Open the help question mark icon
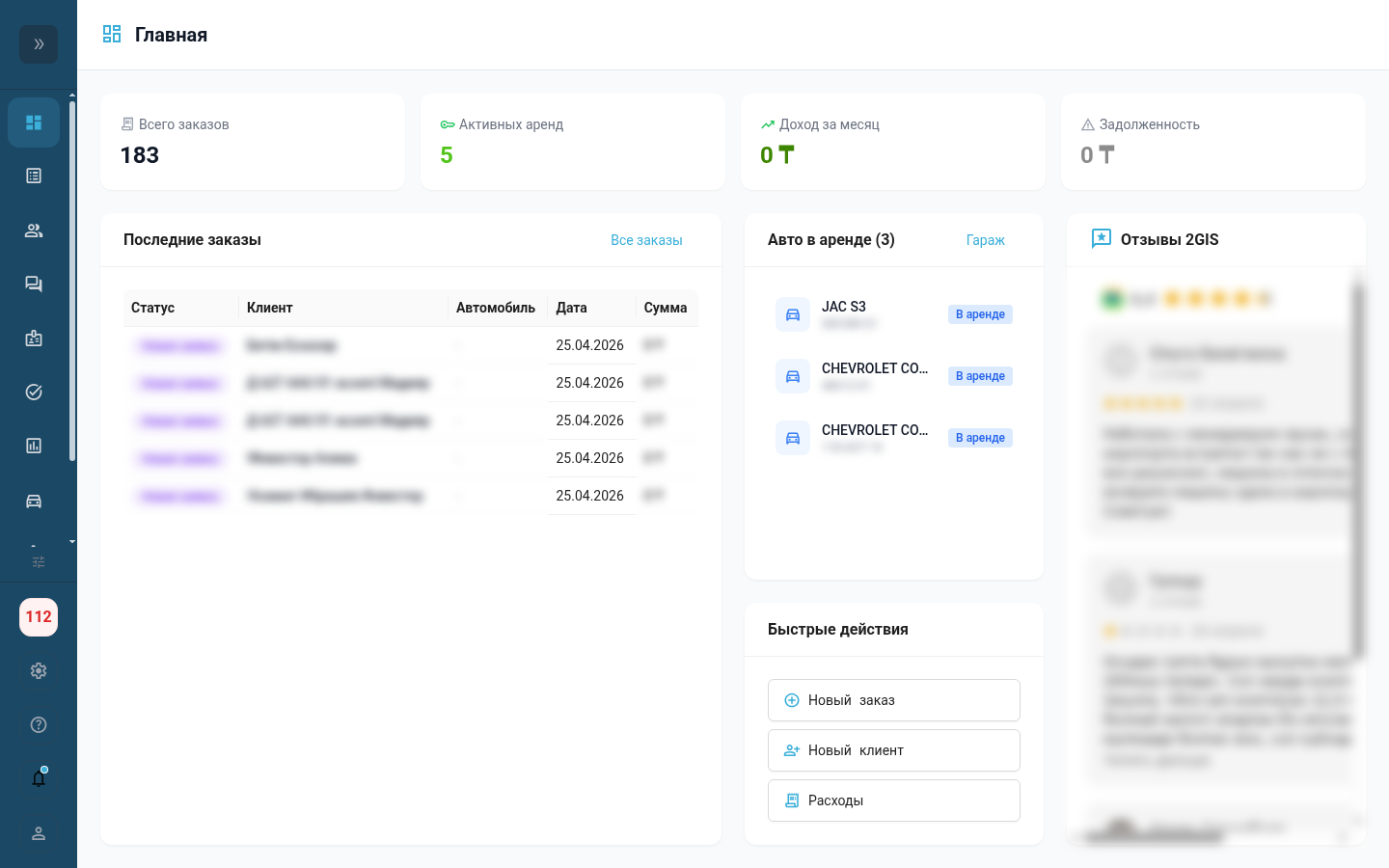The image size is (1389, 868). (39, 725)
